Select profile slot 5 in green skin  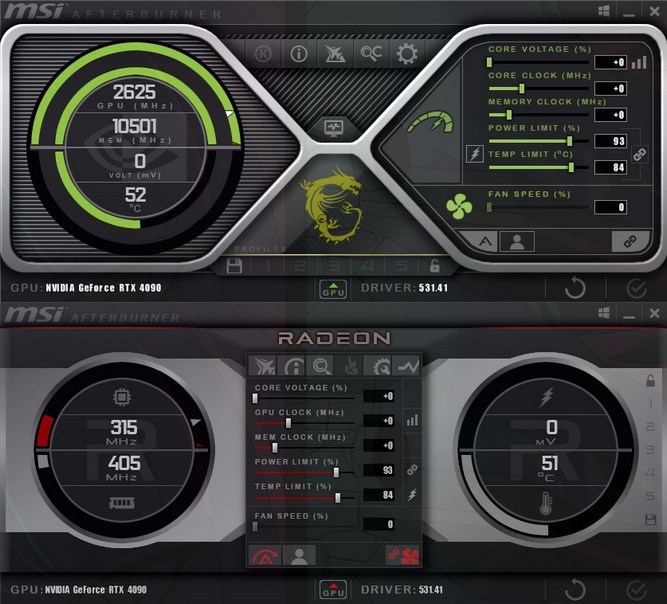pyautogui.click(x=401, y=266)
